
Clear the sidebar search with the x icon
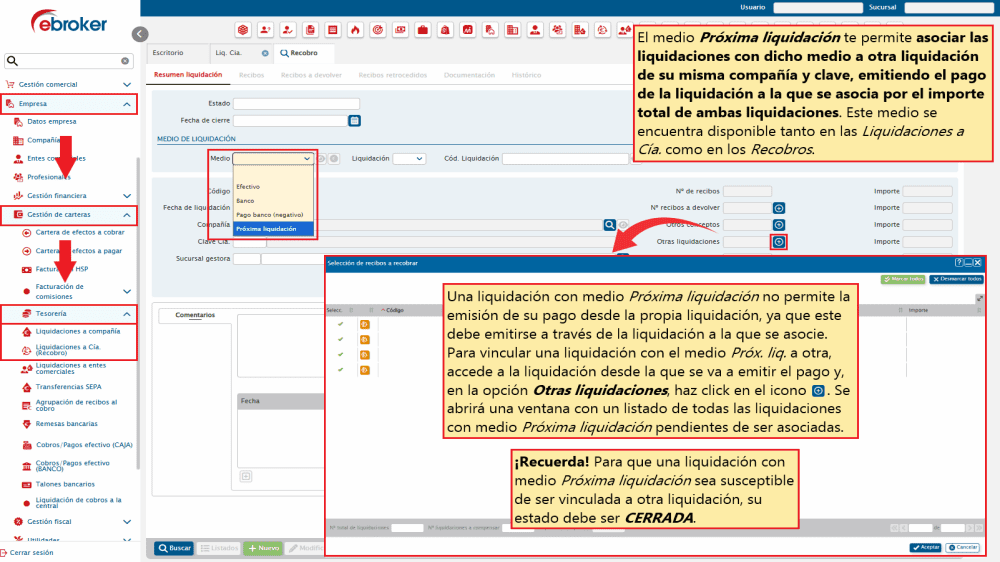[125, 61]
